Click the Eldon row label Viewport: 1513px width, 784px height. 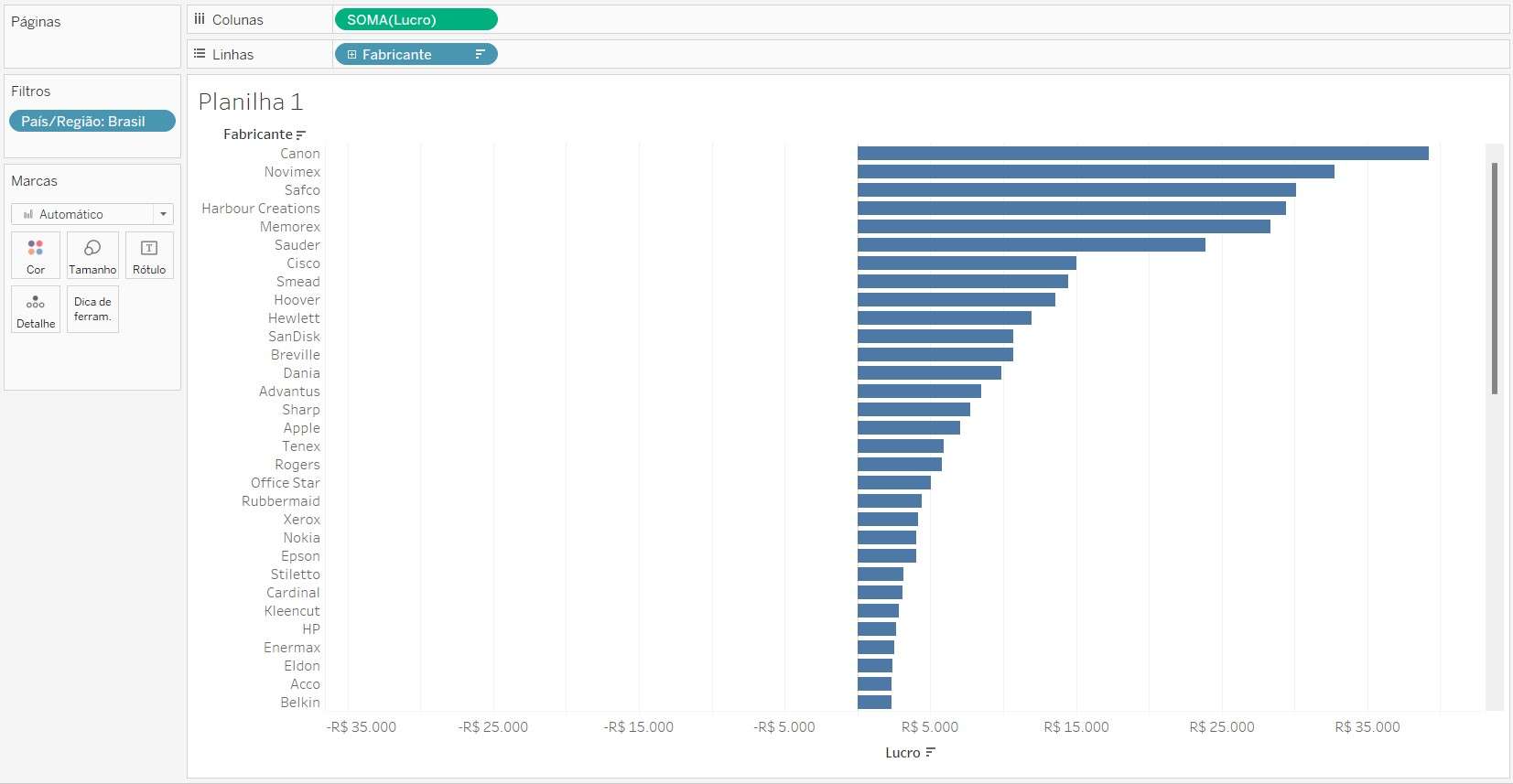302,666
